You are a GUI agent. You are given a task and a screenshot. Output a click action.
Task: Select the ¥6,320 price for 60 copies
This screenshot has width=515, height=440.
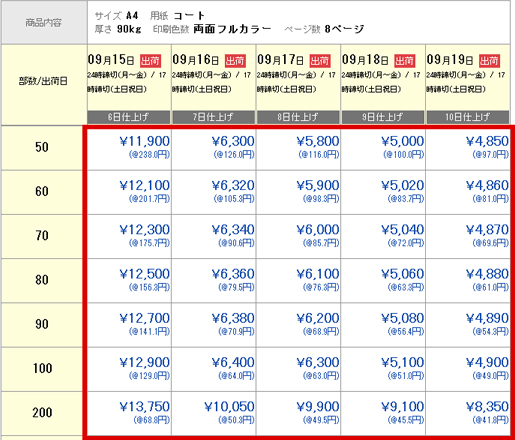pyautogui.click(x=233, y=185)
